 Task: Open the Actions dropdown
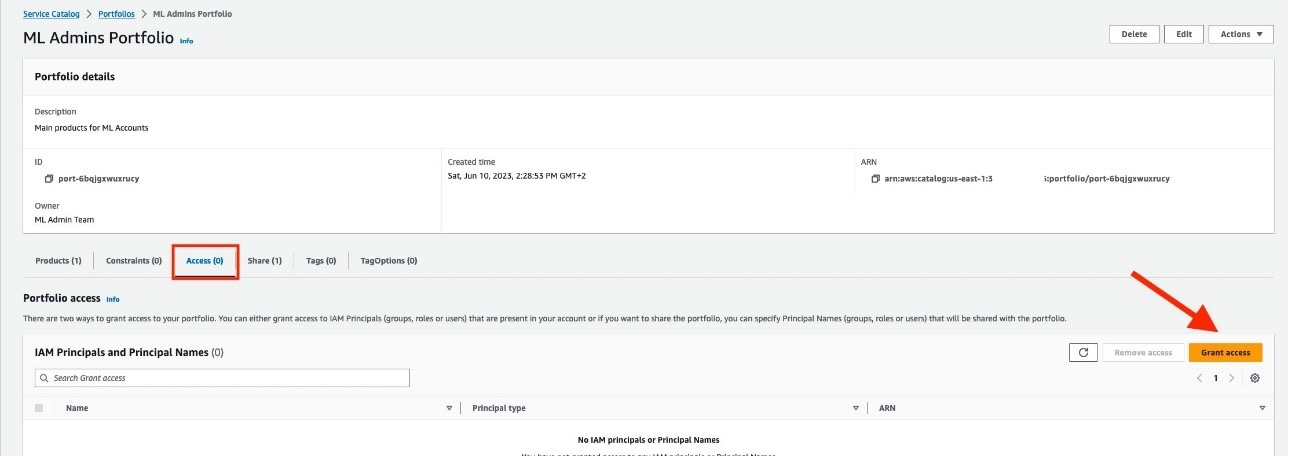pyautogui.click(x=1240, y=34)
